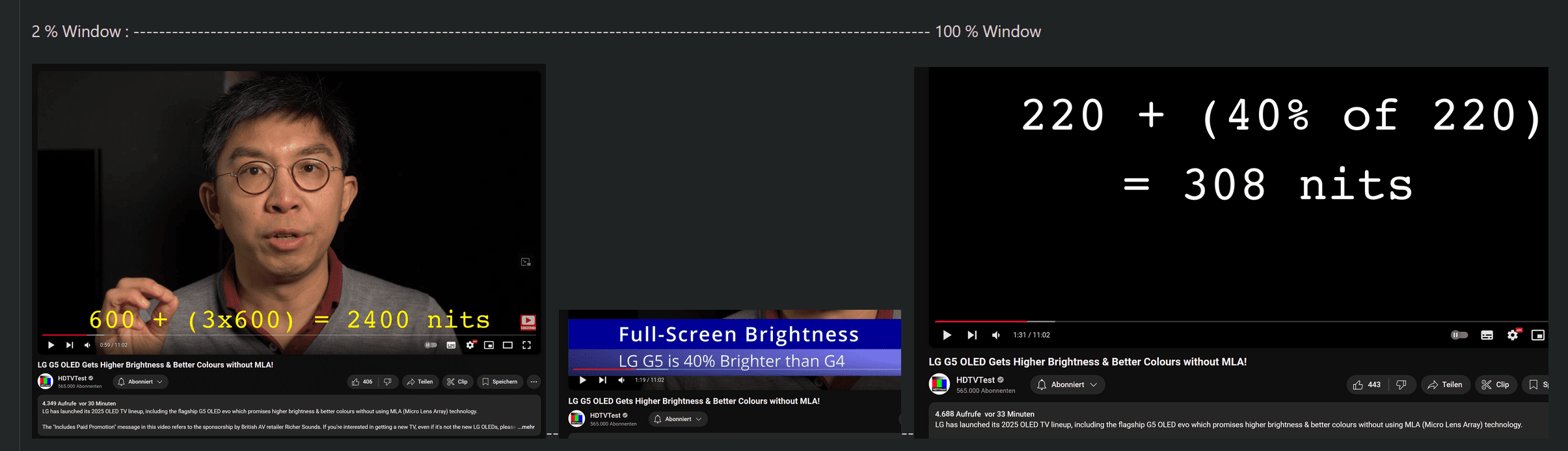Open HDTVTest channel avatar under 0:59 video

[x=46, y=381]
